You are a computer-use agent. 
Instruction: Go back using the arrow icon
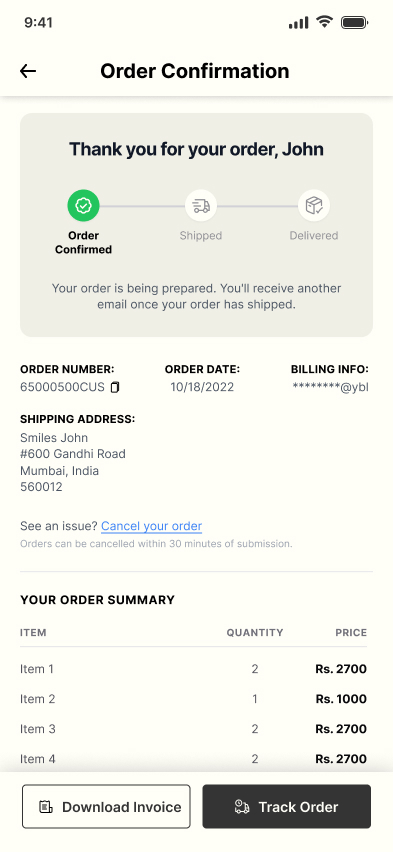pos(28,71)
